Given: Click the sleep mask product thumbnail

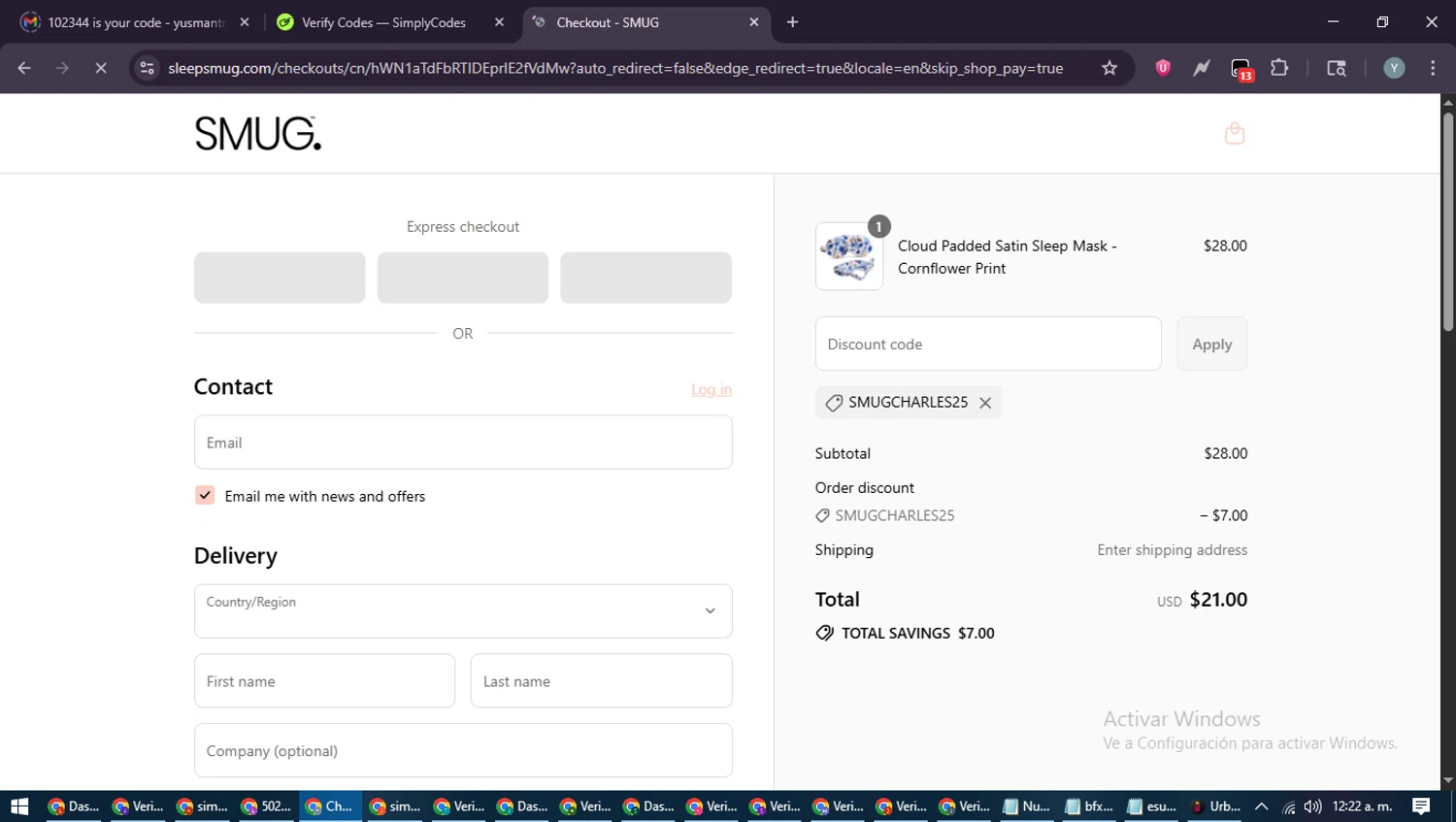Looking at the screenshot, I should point(849,256).
